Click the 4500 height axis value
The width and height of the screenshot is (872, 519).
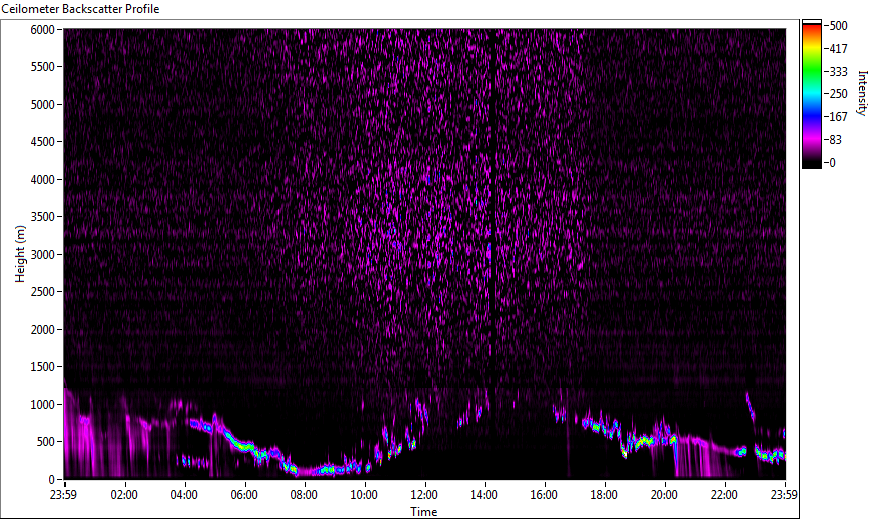click(x=42, y=142)
